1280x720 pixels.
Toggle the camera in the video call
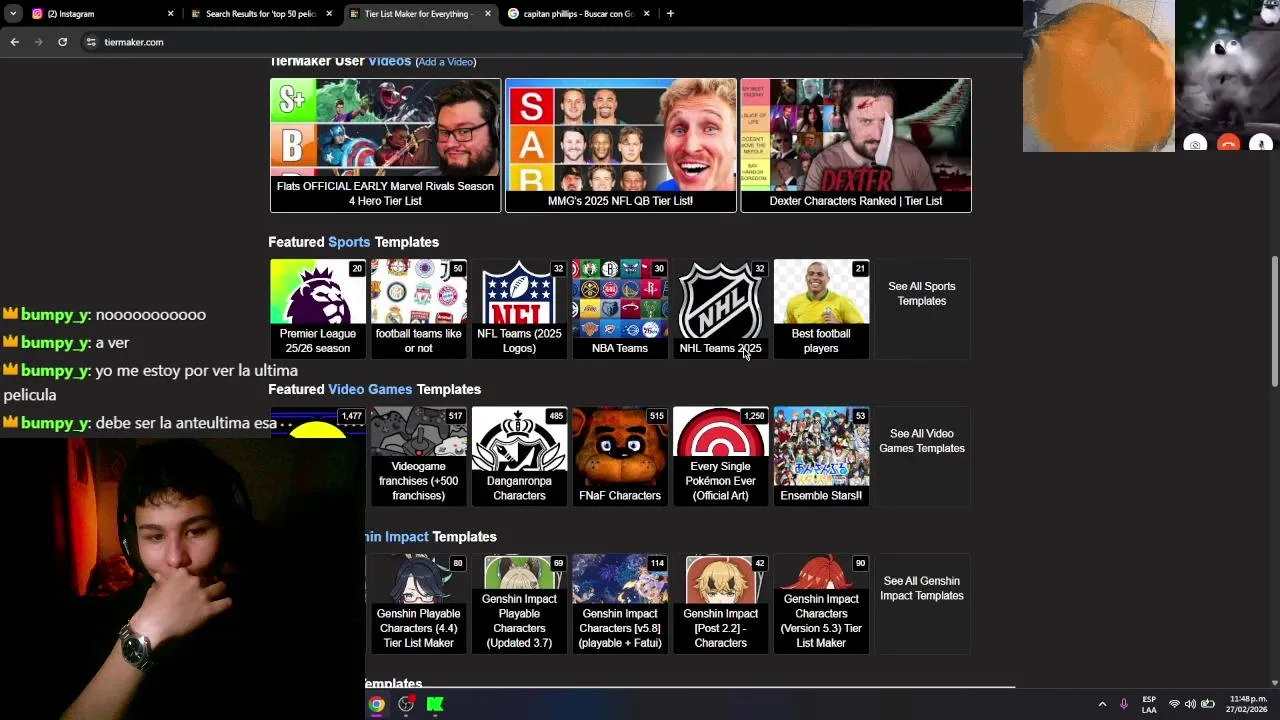[1195, 144]
